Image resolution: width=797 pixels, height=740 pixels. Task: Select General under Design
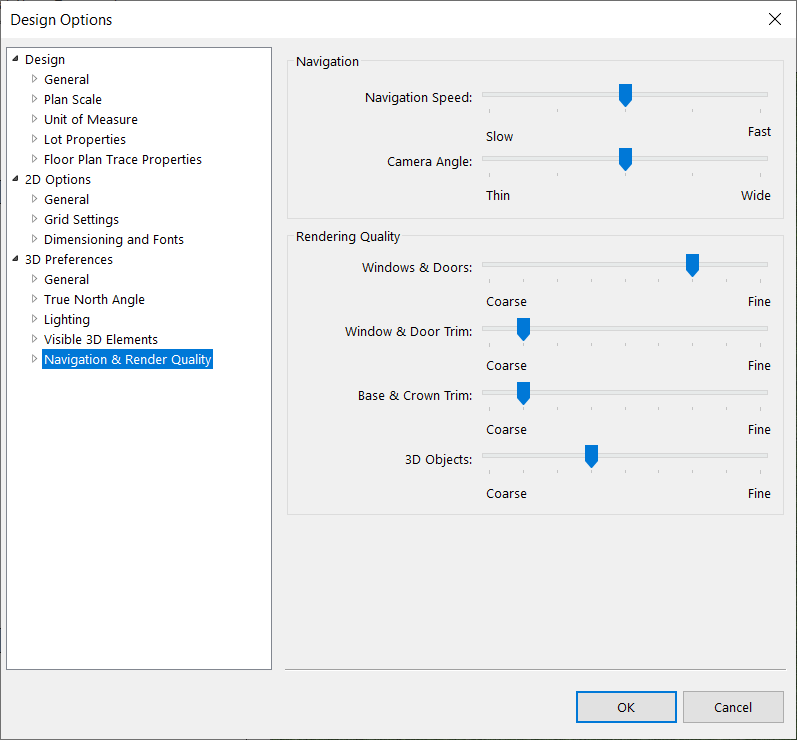pos(67,79)
